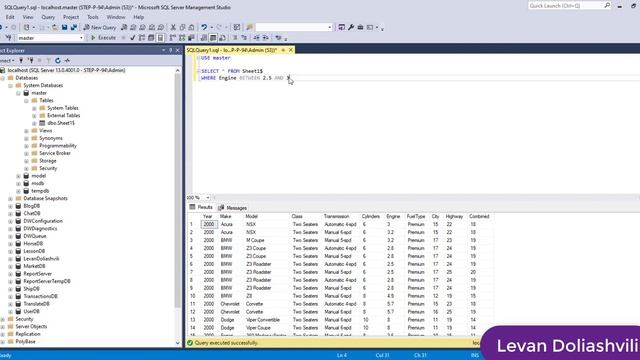Select the Server Objects folder
Viewport: 640px width, 360px height.
[x=31, y=327]
